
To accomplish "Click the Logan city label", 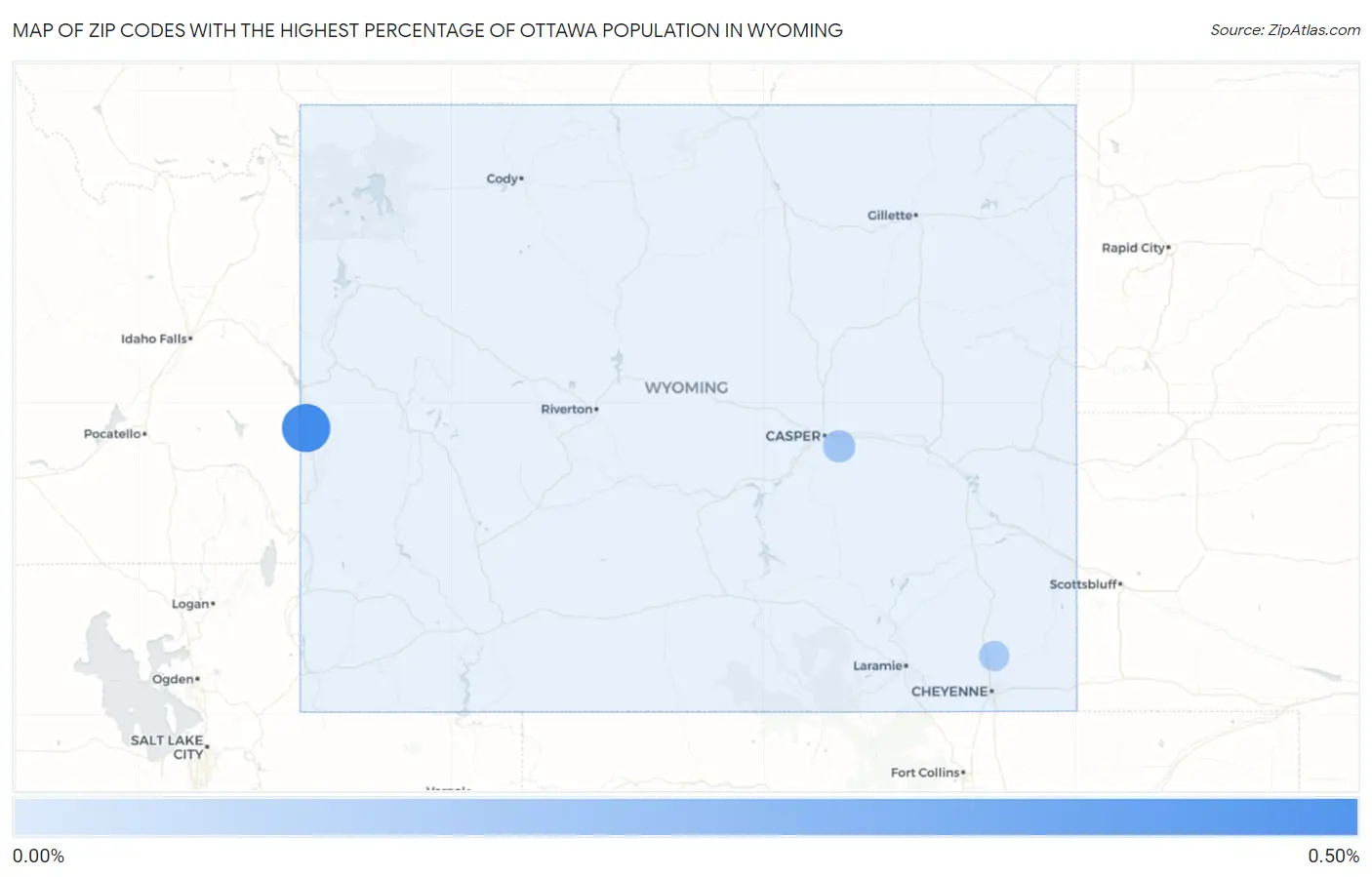I will point(192,604).
